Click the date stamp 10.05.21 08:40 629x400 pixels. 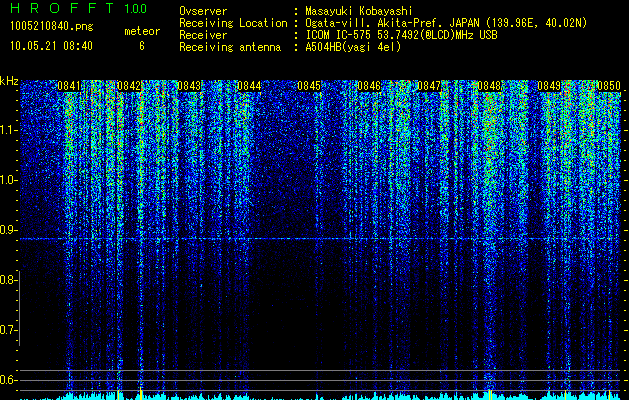pyautogui.click(x=51, y=46)
